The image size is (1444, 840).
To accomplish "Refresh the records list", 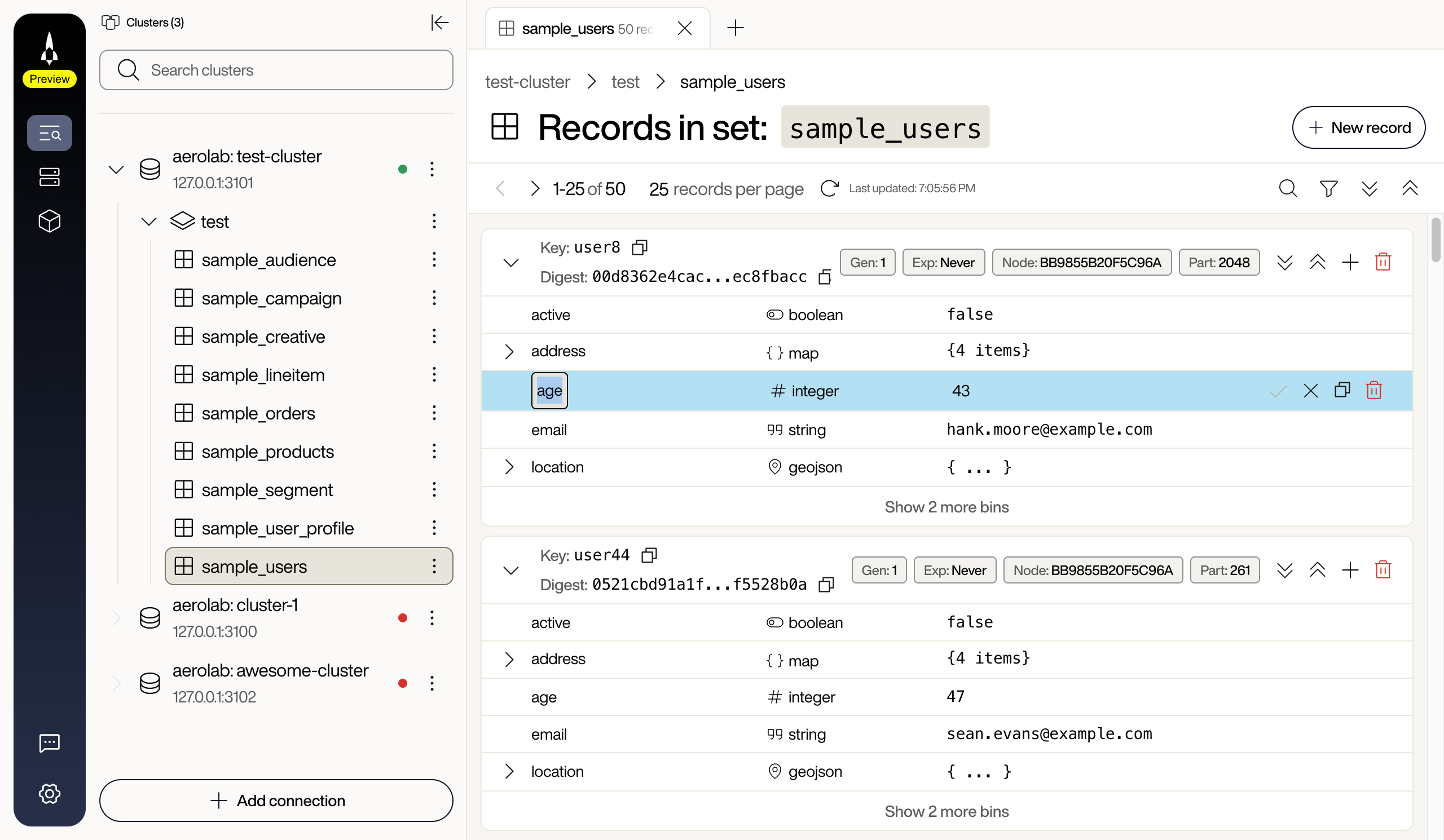I will (x=829, y=188).
